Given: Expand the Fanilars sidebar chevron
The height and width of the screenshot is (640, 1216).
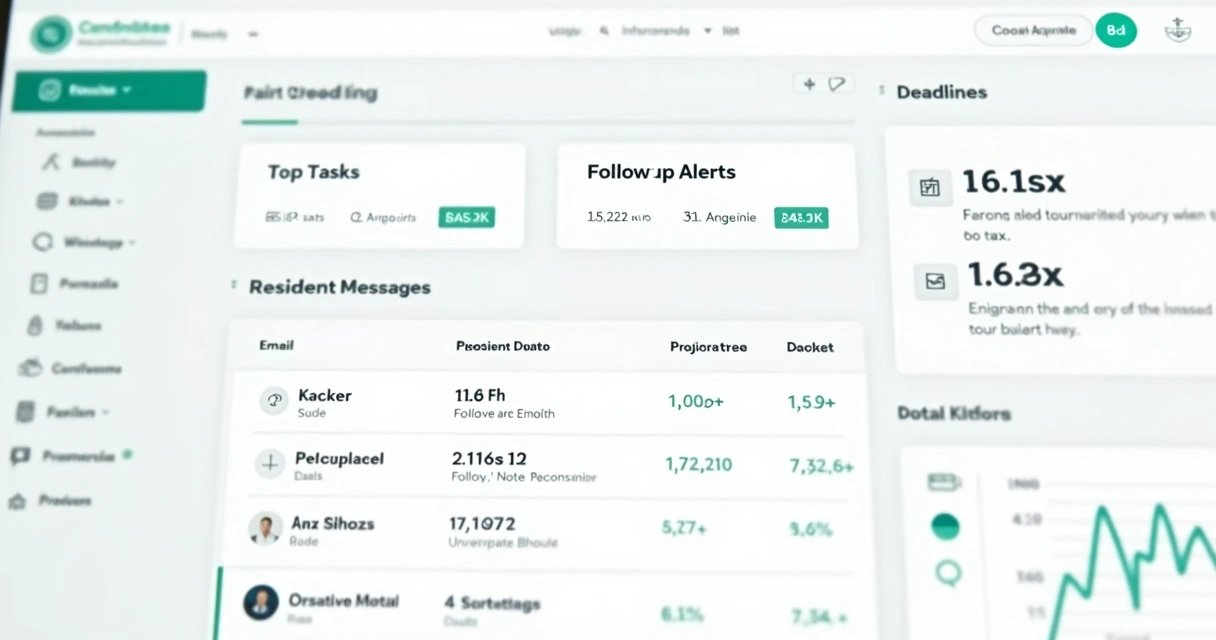Looking at the screenshot, I should 105,411.
